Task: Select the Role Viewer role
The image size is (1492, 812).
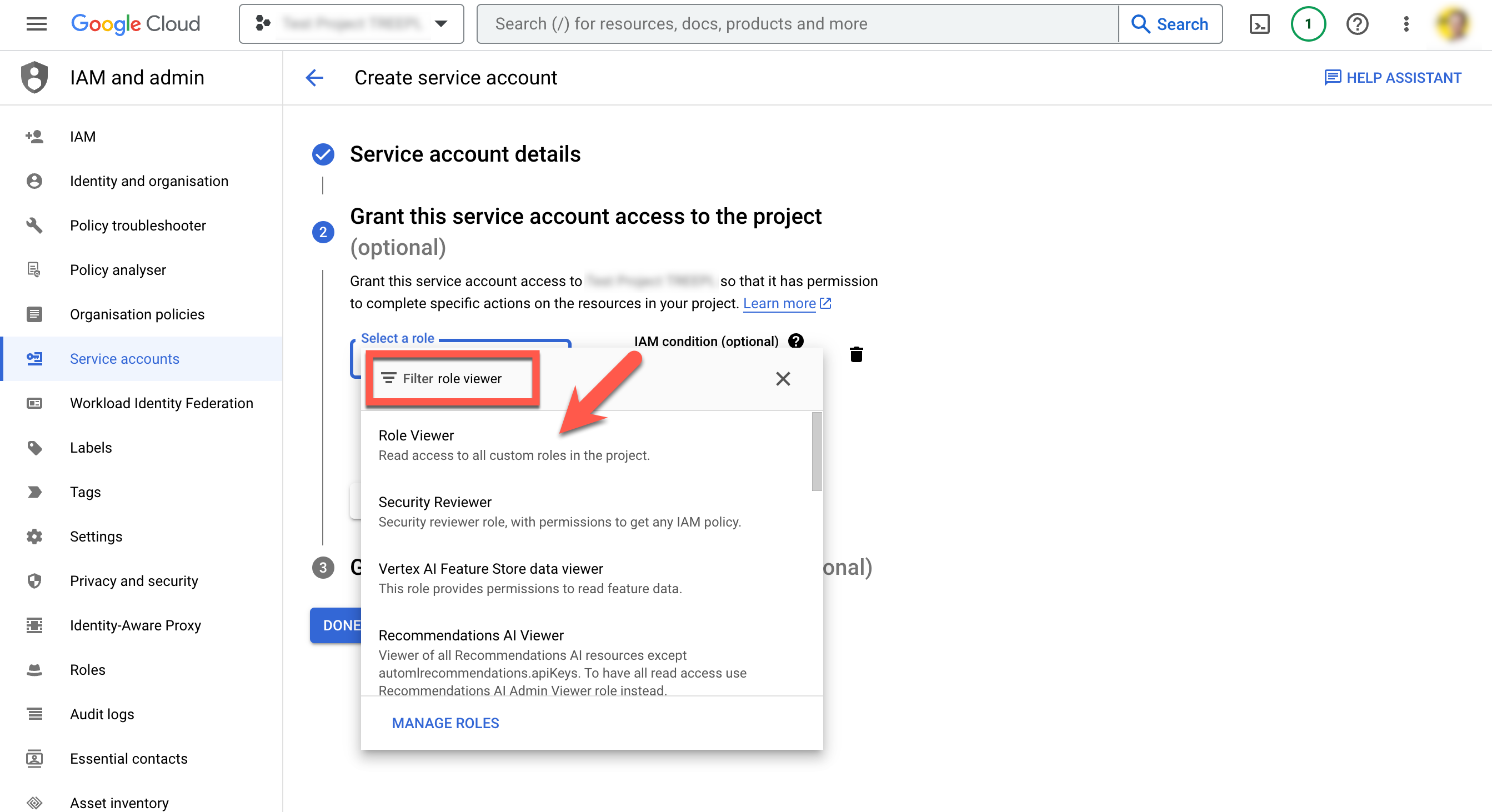Action: [x=587, y=445]
